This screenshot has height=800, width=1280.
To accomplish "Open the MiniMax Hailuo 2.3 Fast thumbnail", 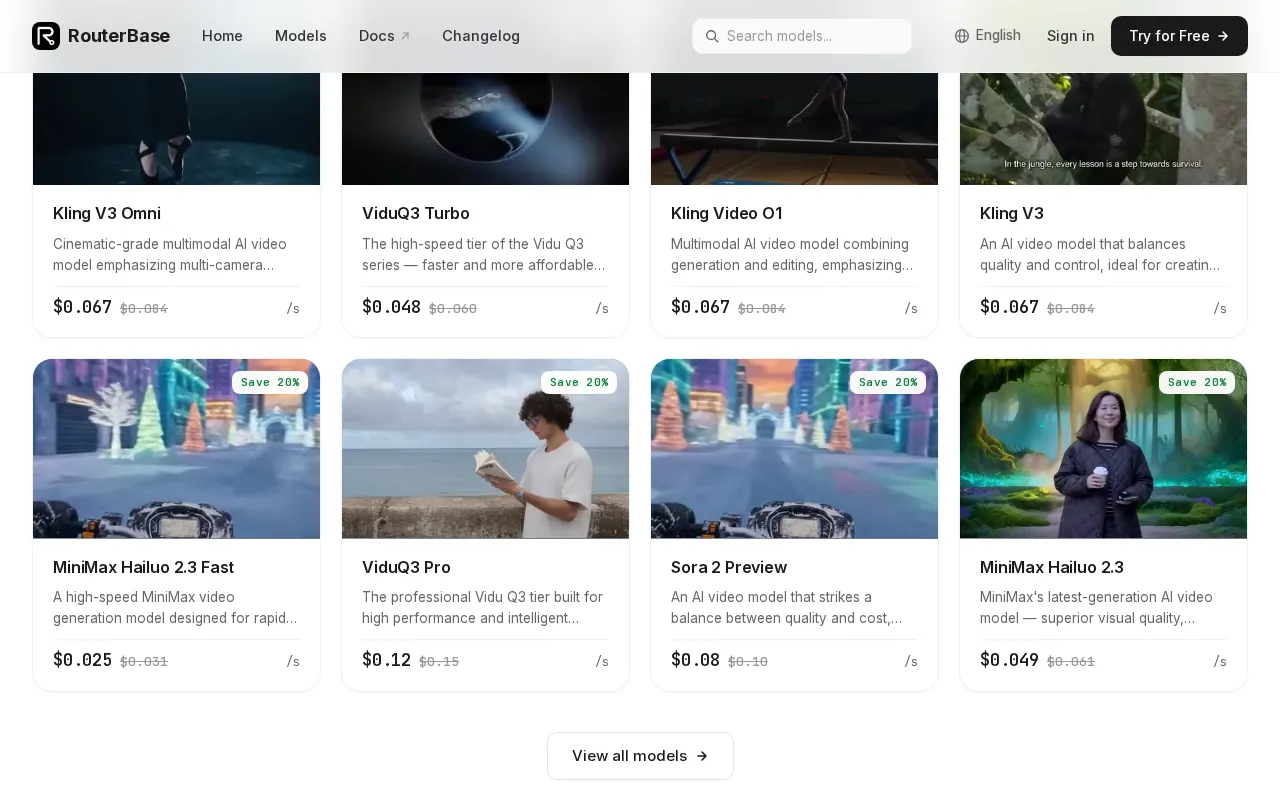I will point(177,449).
